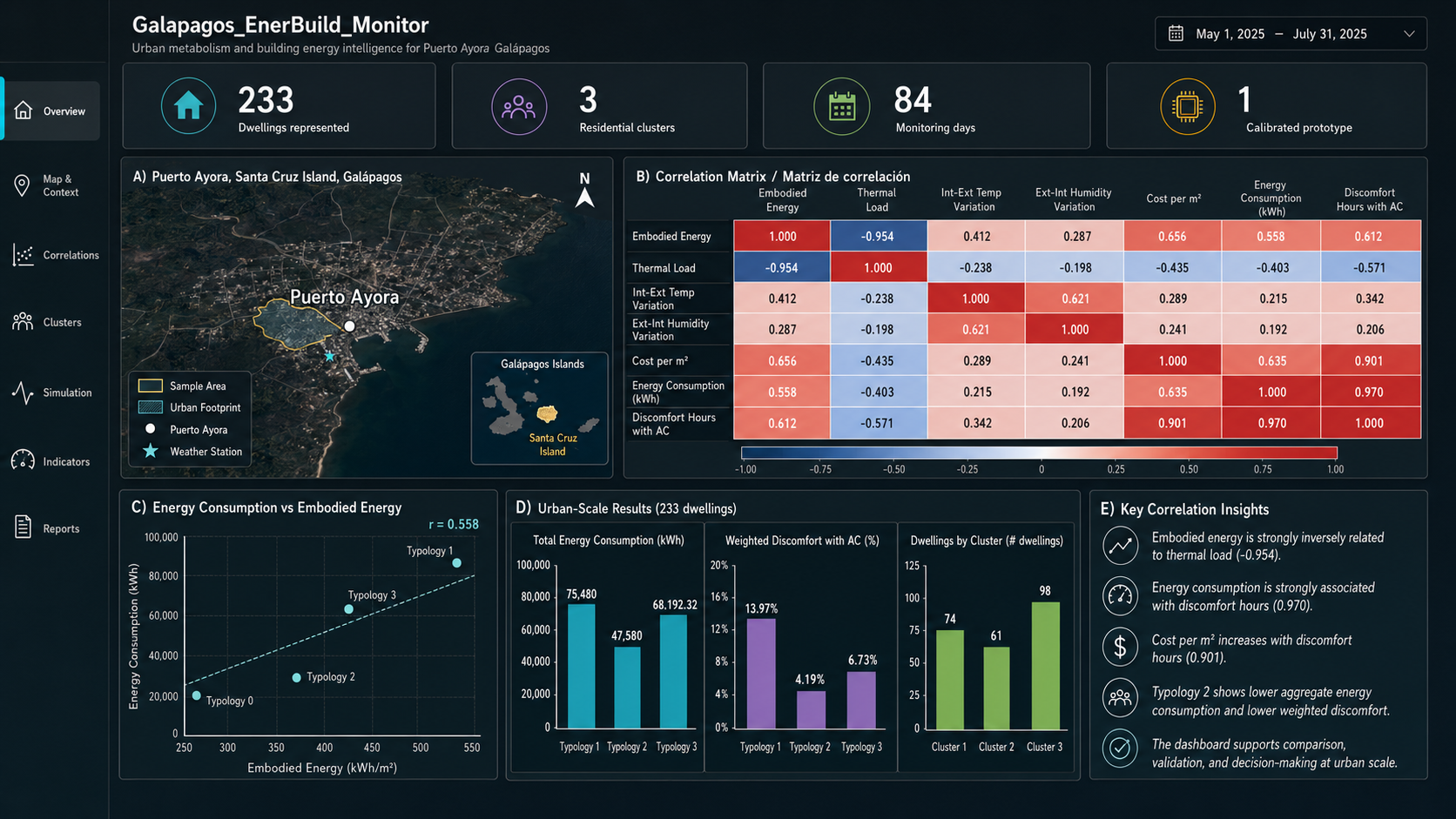The width and height of the screenshot is (1456, 819).
Task: Click the Puerto Ayora dot in map legend
Action: 150,428
